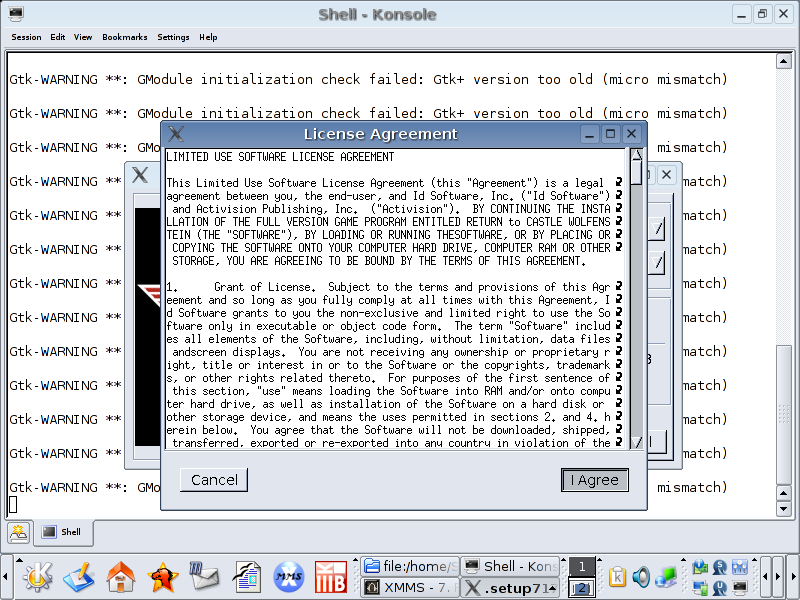The image size is (800, 600).
Task: Open the Bookmarks menu
Action: [x=124, y=37]
